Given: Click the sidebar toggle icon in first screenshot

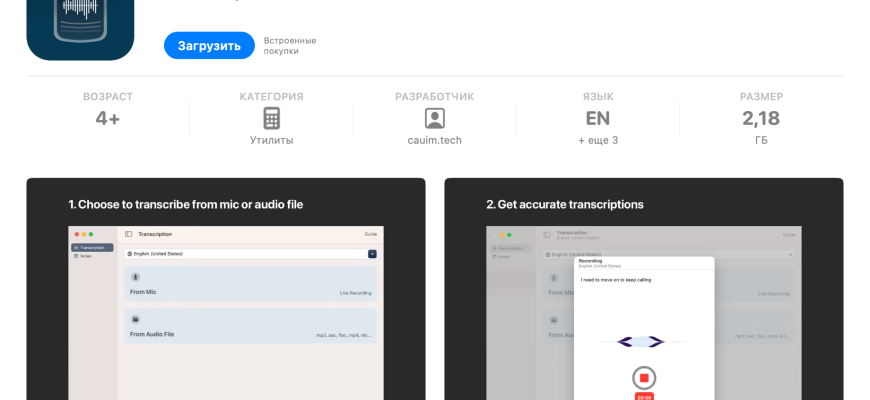Looking at the screenshot, I should 128,234.
